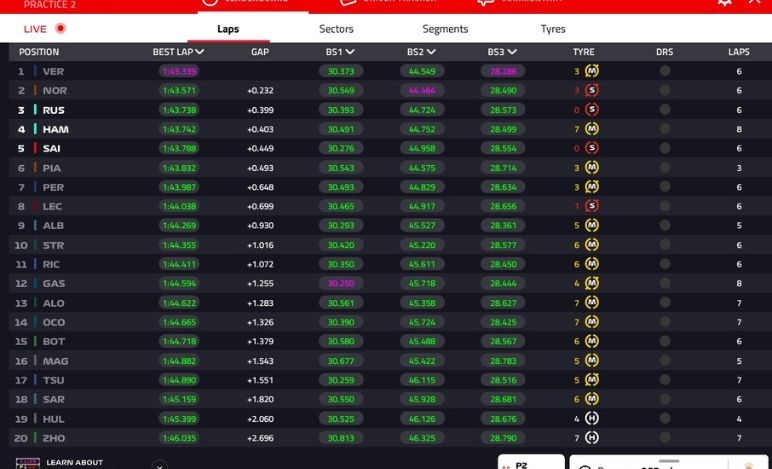Click the DRS indicator for RUS
772x469 pixels.
664,110
